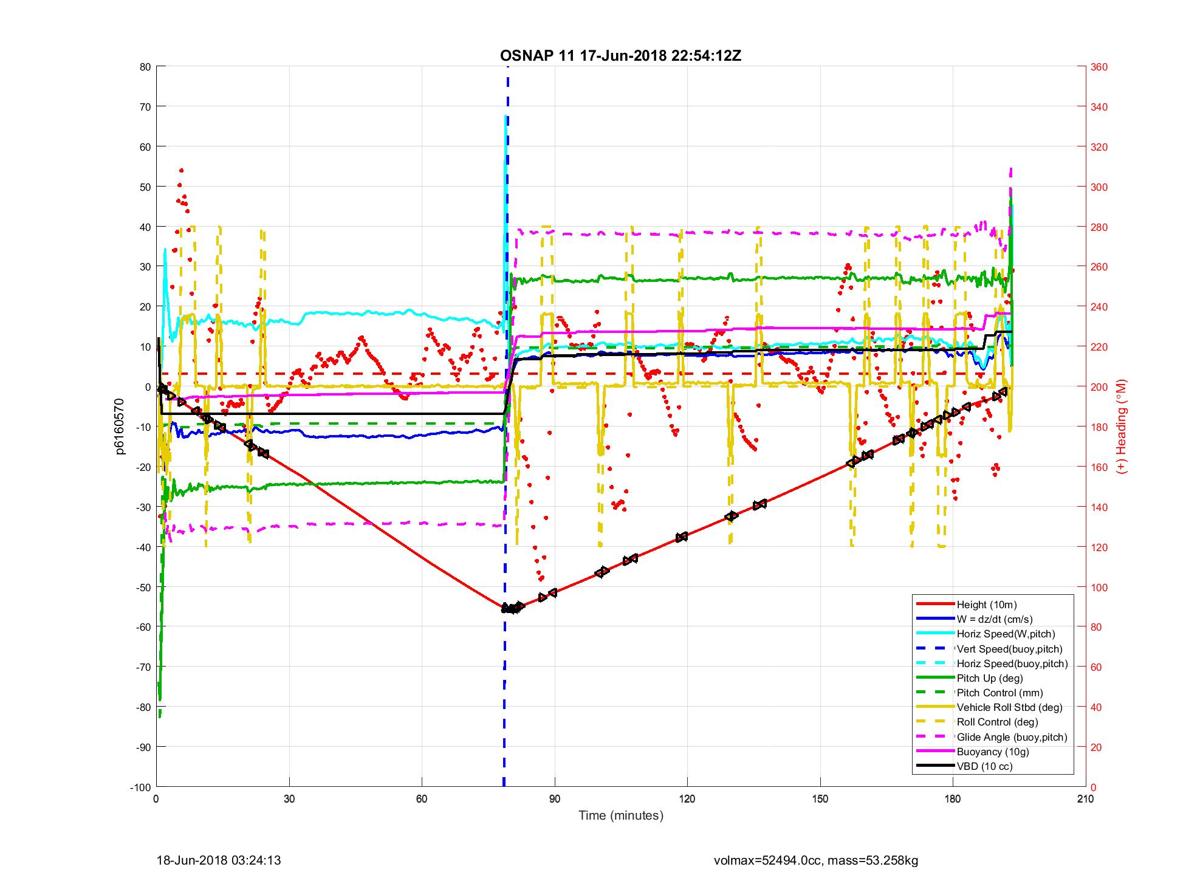Viewport: 1200px width, 885px height.
Task: Click the right axis tick label '360'
Action: [1100, 67]
